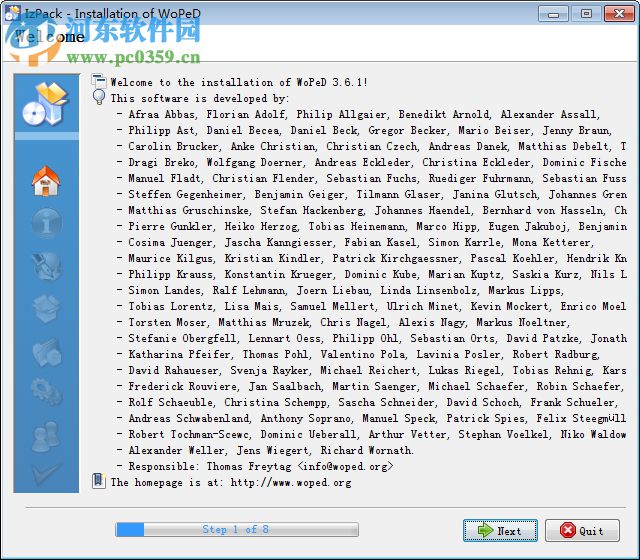
Task: Click the line starting with Stefanie Obergfell
Action: 371,338
